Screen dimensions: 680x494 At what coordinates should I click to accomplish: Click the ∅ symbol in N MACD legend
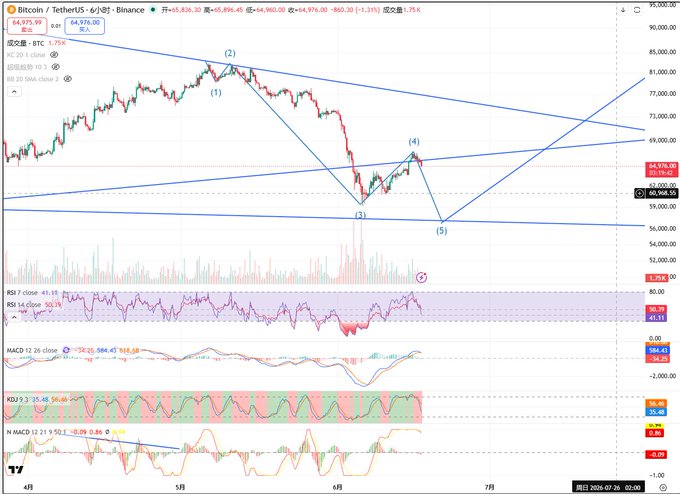(107, 432)
